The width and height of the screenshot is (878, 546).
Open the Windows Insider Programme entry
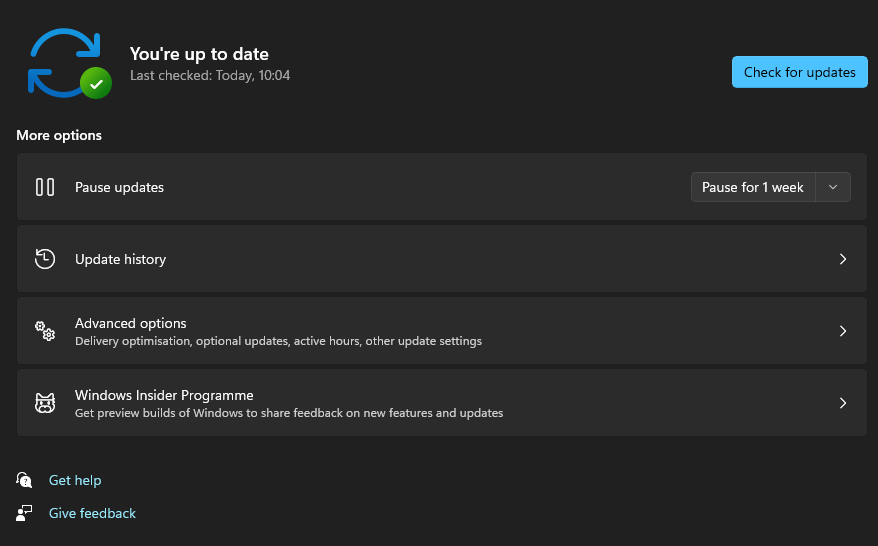click(164, 395)
